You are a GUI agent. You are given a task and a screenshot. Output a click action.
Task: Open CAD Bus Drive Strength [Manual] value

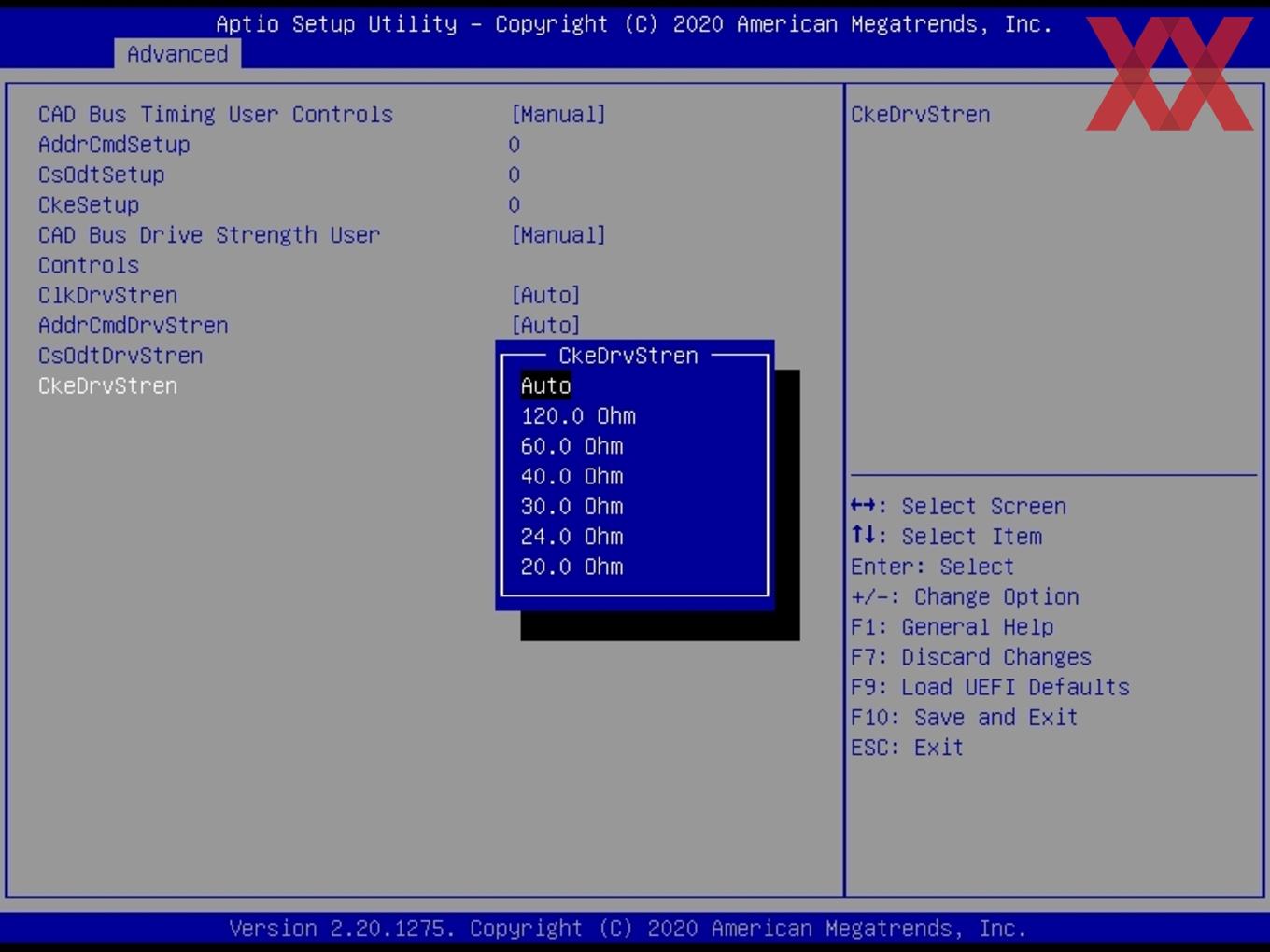coord(558,235)
